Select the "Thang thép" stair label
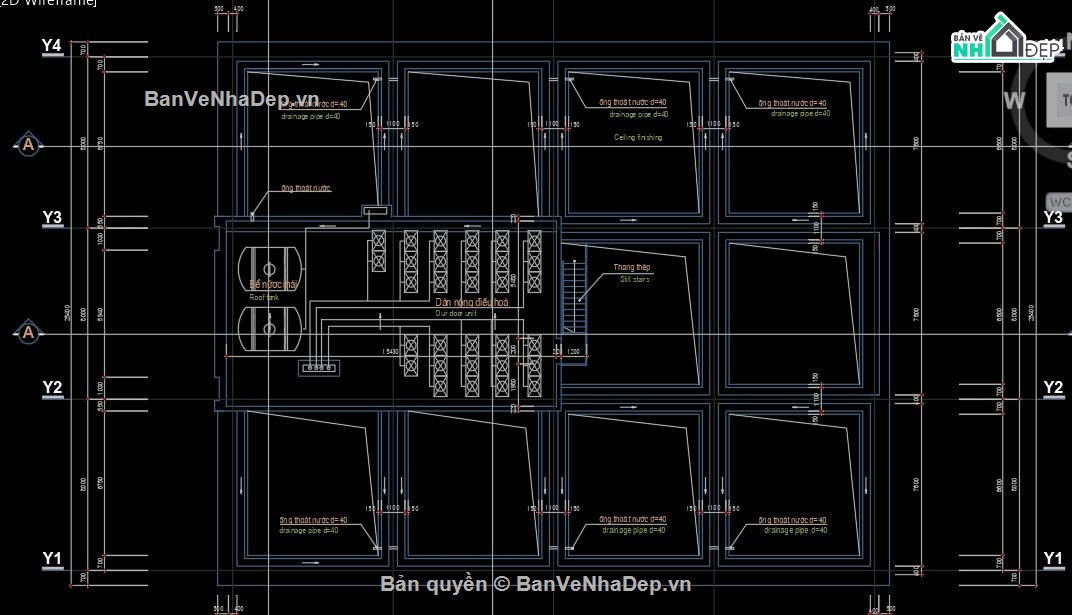1072x615 pixels. click(632, 267)
